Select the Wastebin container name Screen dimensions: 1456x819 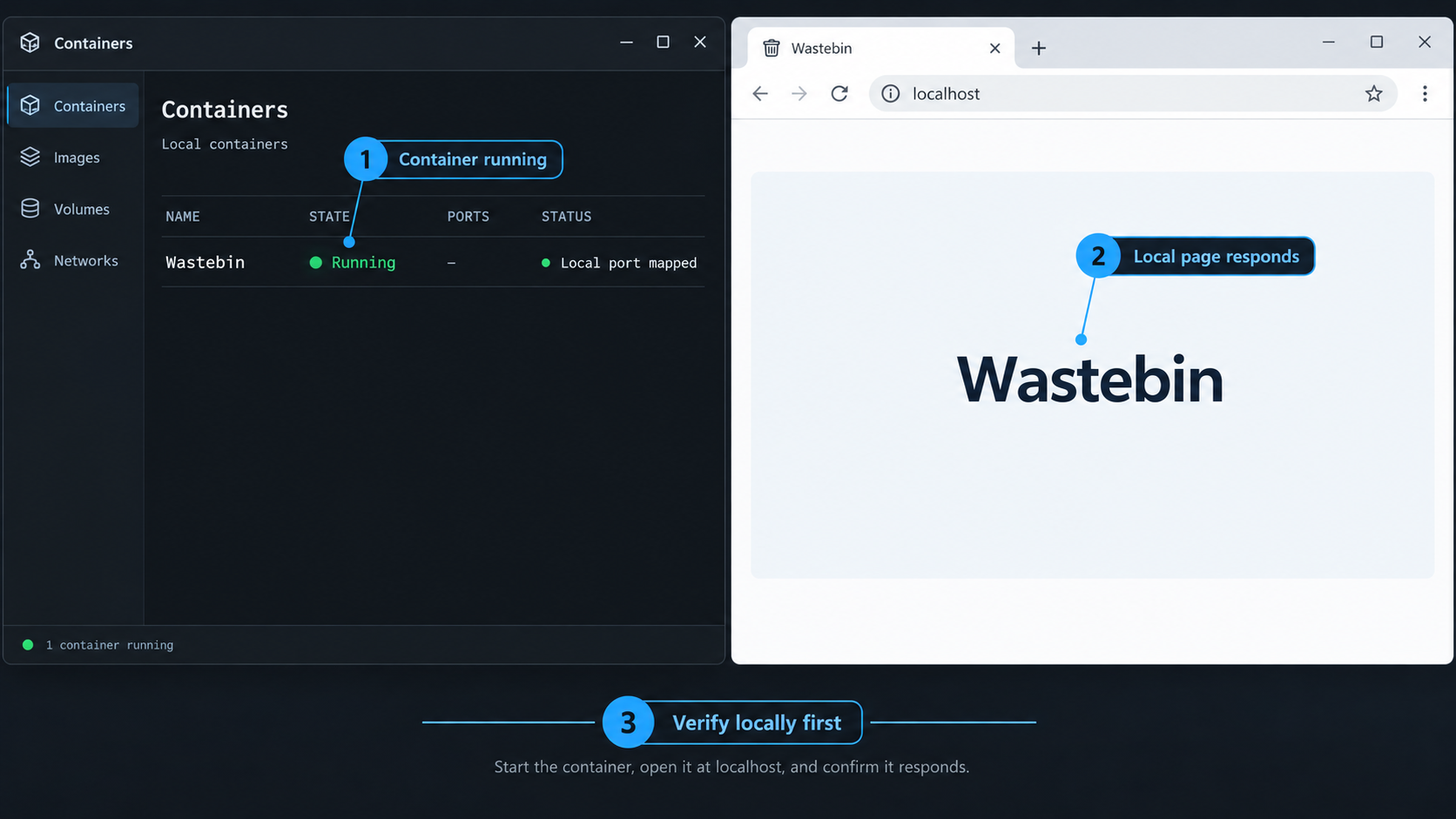[205, 262]
